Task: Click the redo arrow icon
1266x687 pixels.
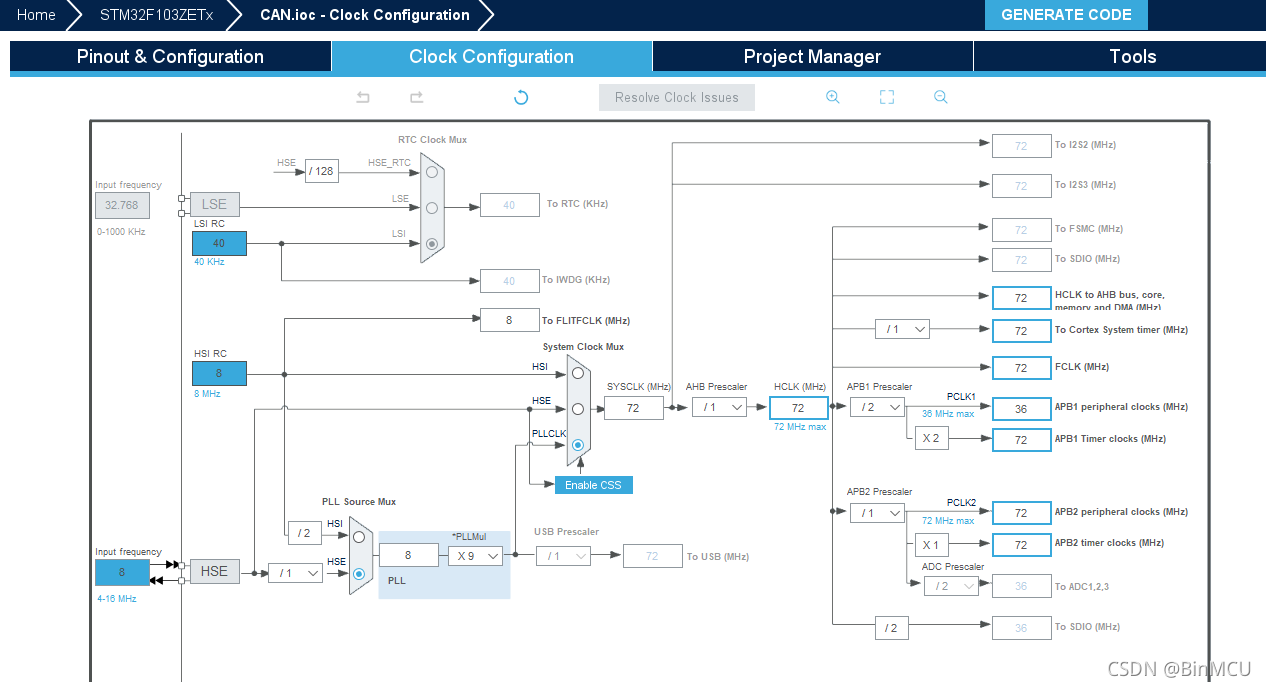Action: tap(417, 97)
